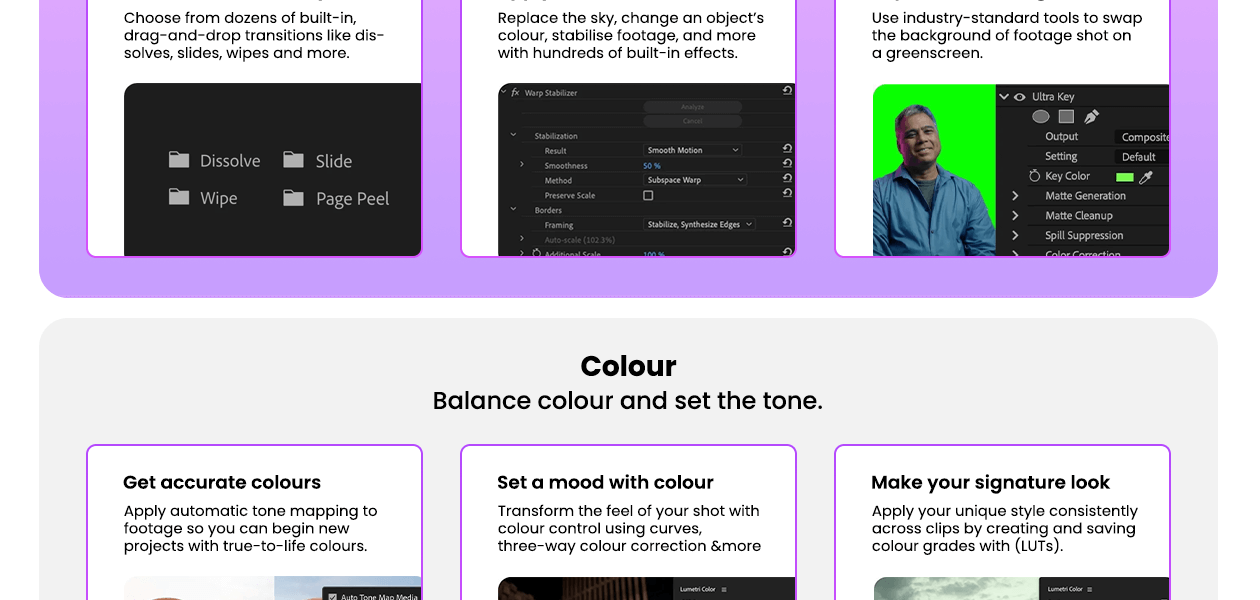
Task: Expand the Matte Generation section
Action: click(x=1015, y=196)
